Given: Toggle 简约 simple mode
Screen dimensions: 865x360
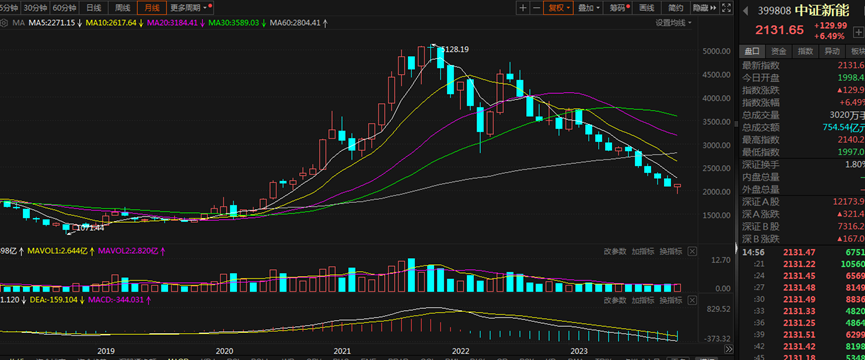Looking at the screenshot, I should pyautogui.click(x=675, y=8).
